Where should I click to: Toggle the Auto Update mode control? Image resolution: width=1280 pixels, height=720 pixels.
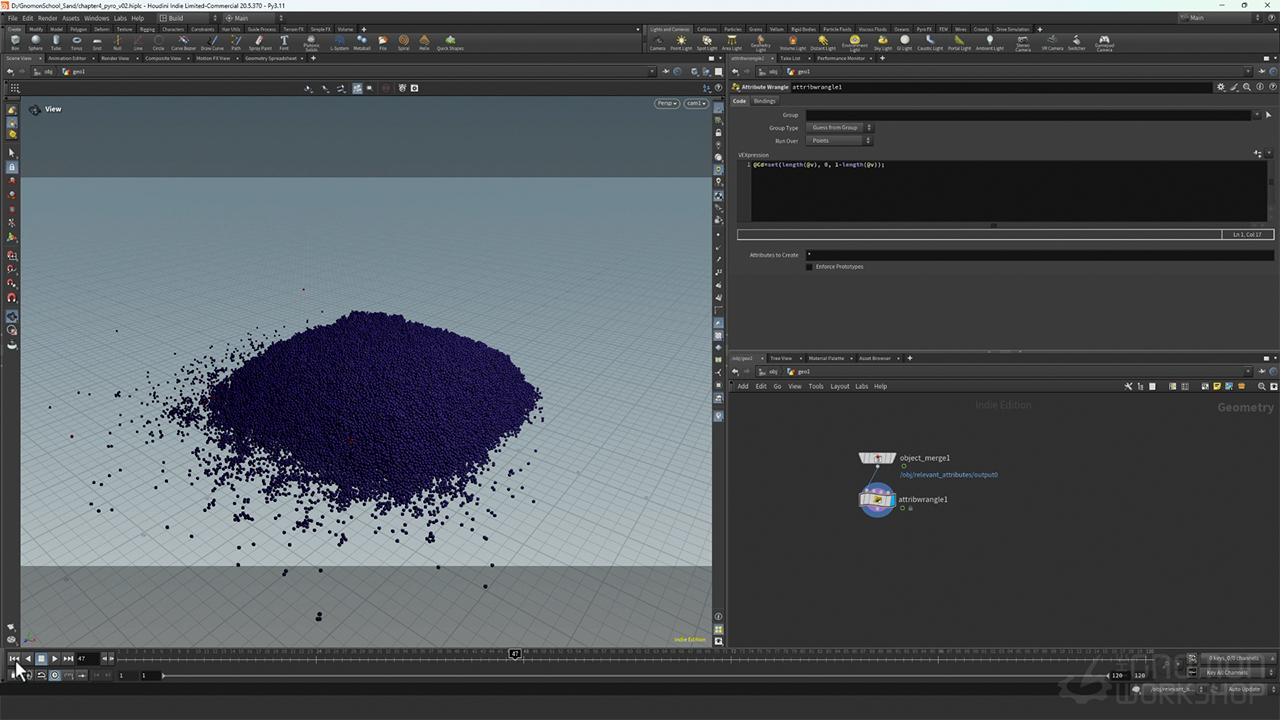click(1244, 689)
